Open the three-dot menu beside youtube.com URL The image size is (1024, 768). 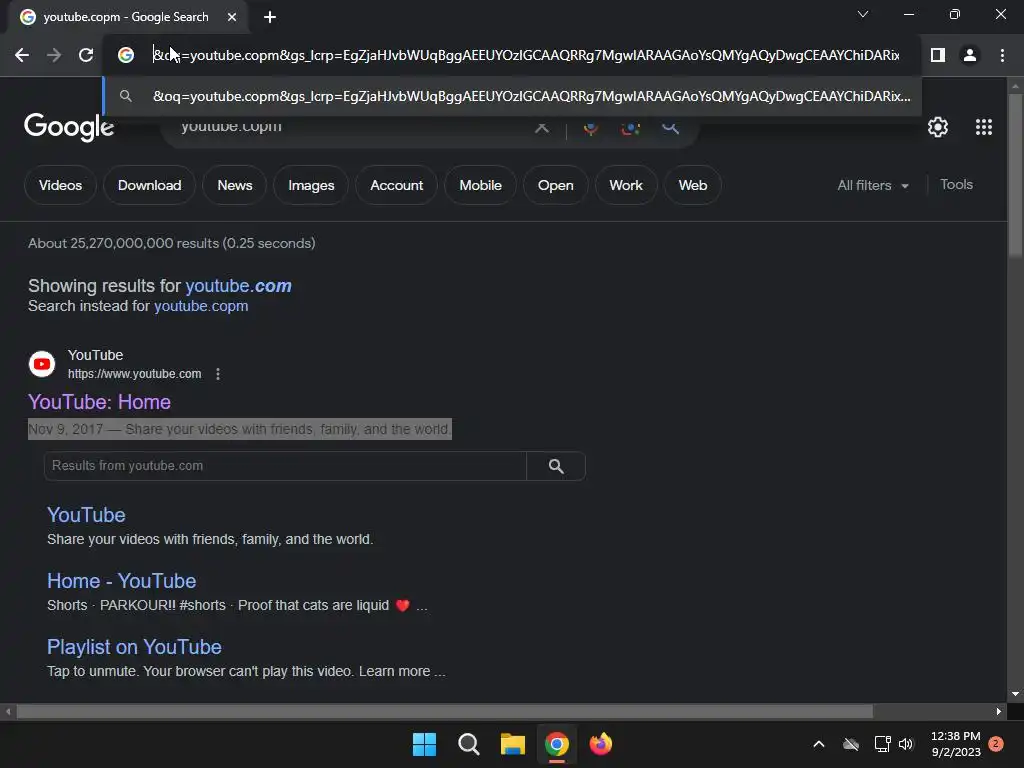[x=217, y=374]
